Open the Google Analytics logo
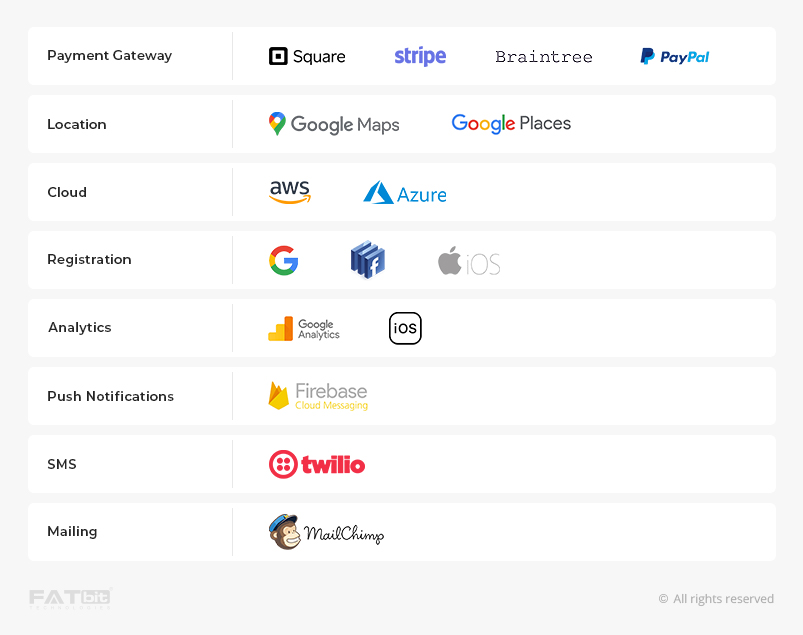This screenshot has height=635, width=803. [x=304, y=329]
